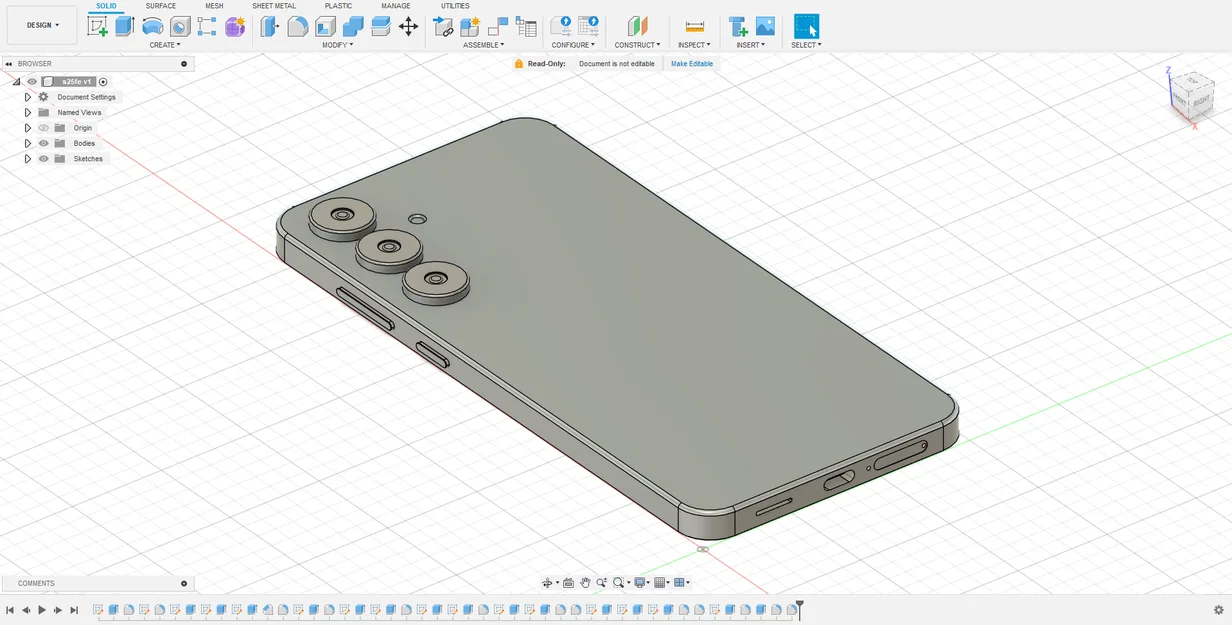Select the Construct plane tool

click(637, 27)
